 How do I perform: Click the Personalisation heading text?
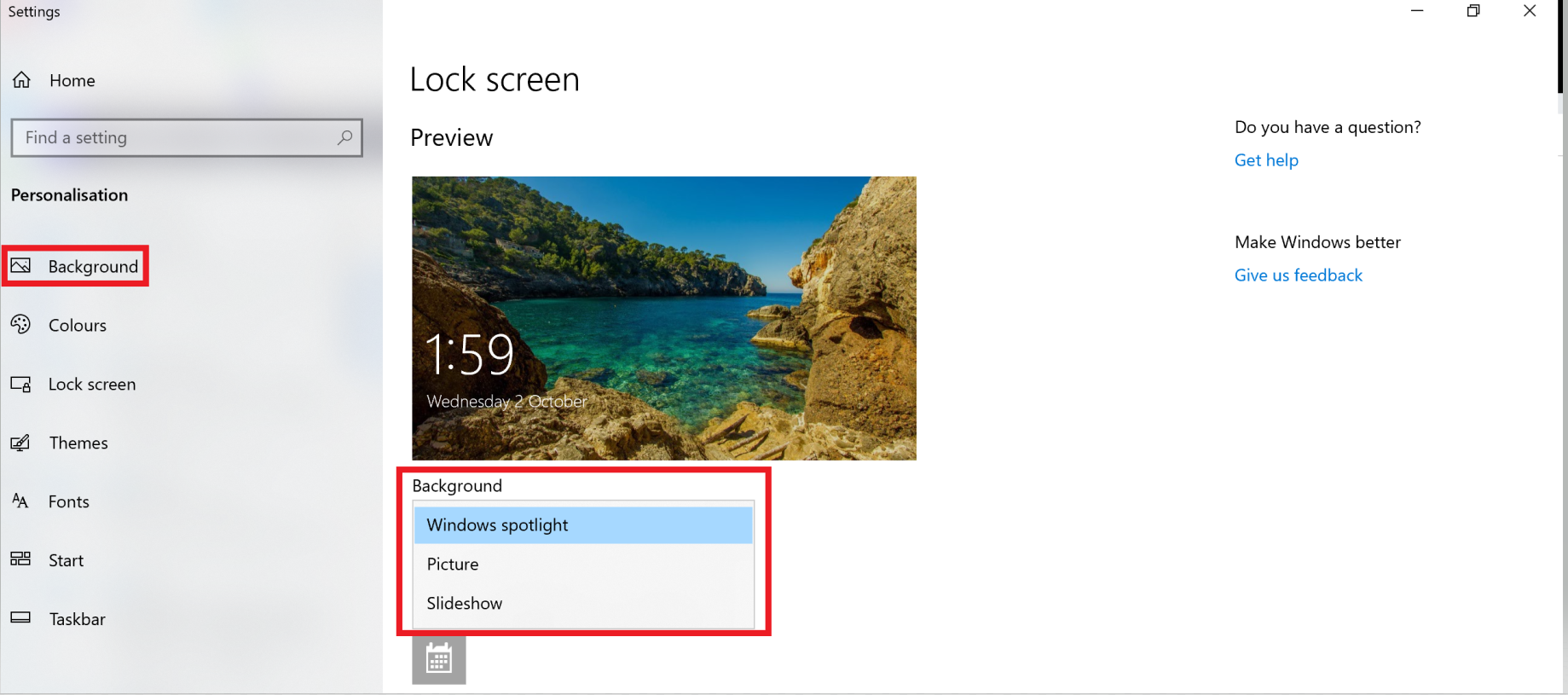pyautogui.click(x=70, y=195)
